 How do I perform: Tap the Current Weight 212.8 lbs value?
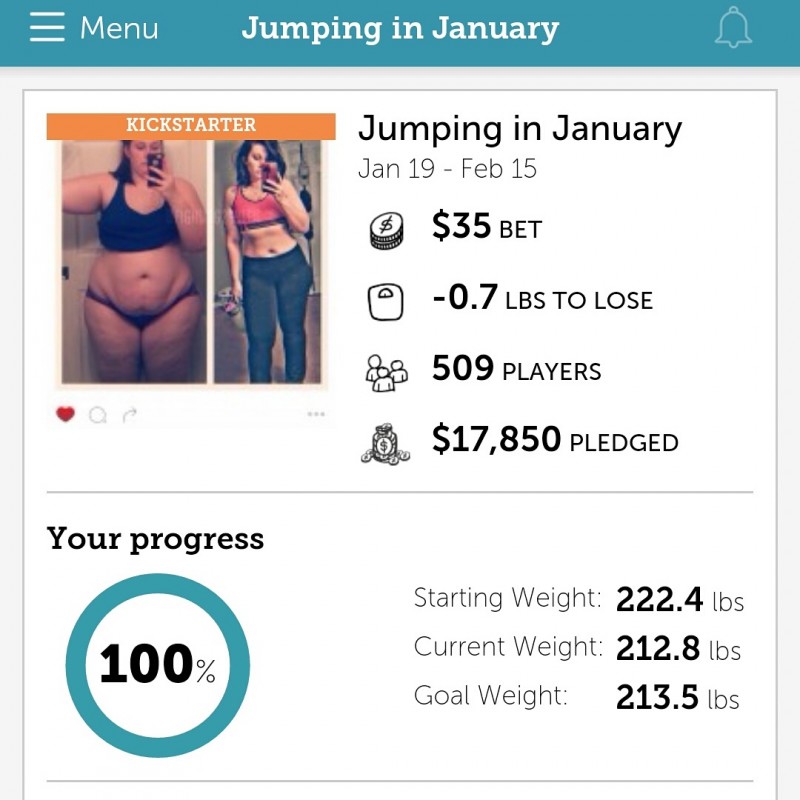pos(678,649)
